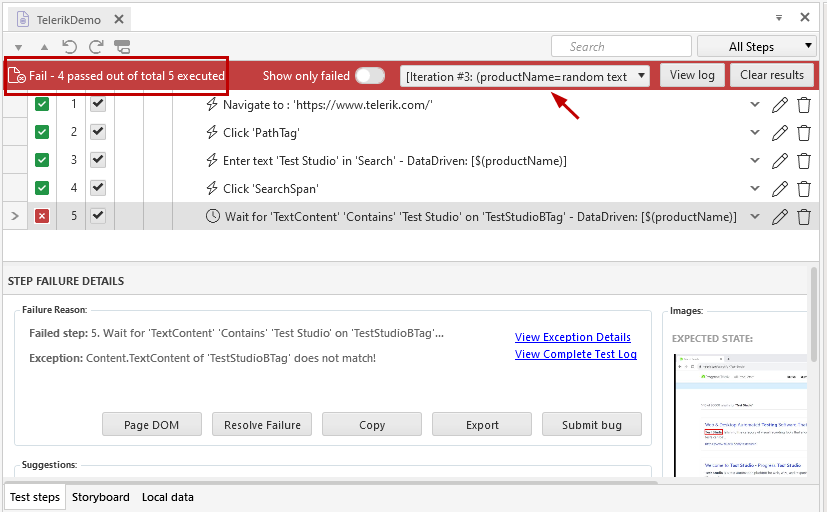The height and width of the screenshot is (512, 827).
Task: Click the Copy button
Action: point(372,425)
